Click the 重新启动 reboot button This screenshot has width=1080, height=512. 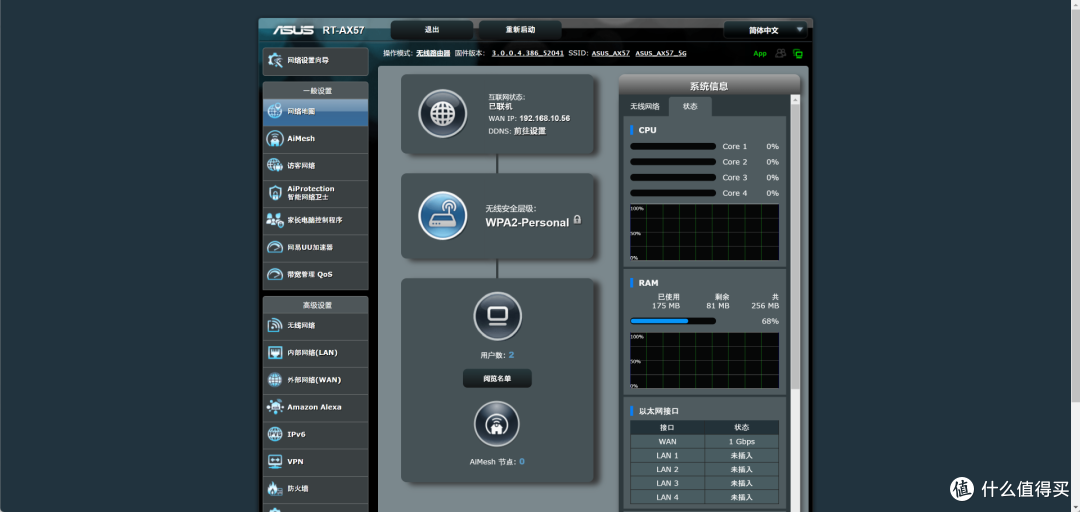click(x=520, y=30)
